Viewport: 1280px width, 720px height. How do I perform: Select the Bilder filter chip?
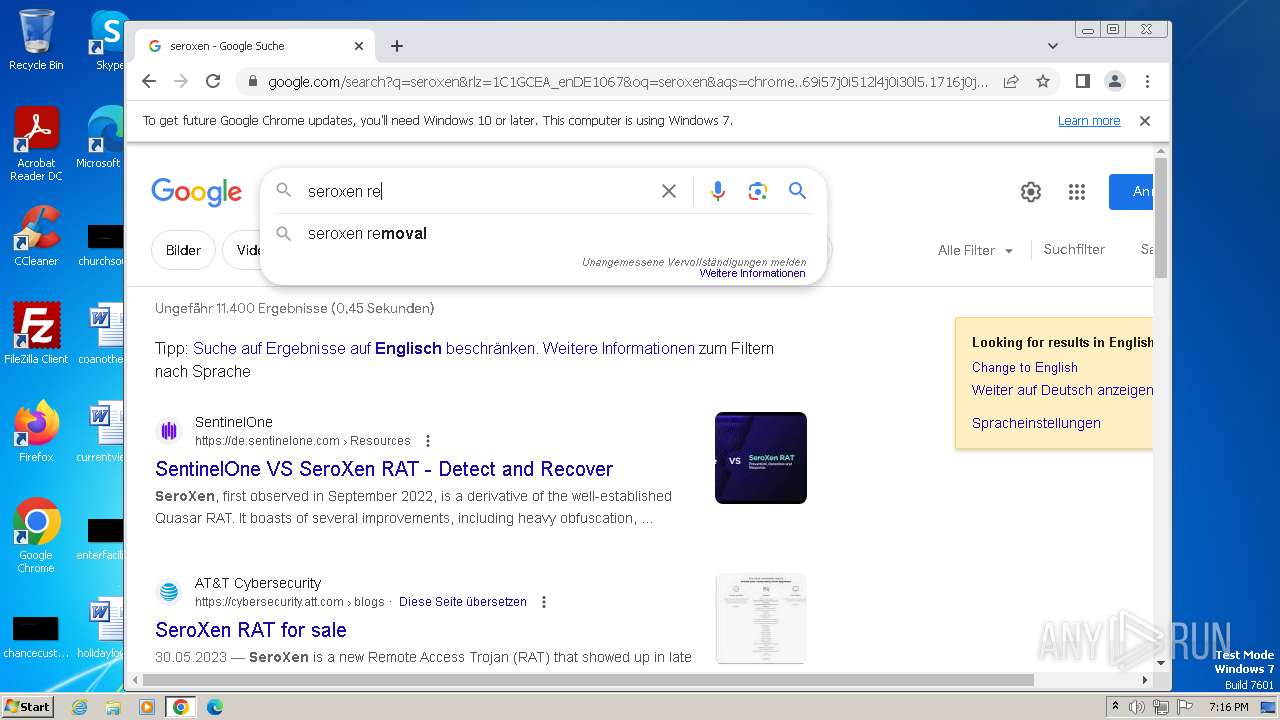pos(183,250)
